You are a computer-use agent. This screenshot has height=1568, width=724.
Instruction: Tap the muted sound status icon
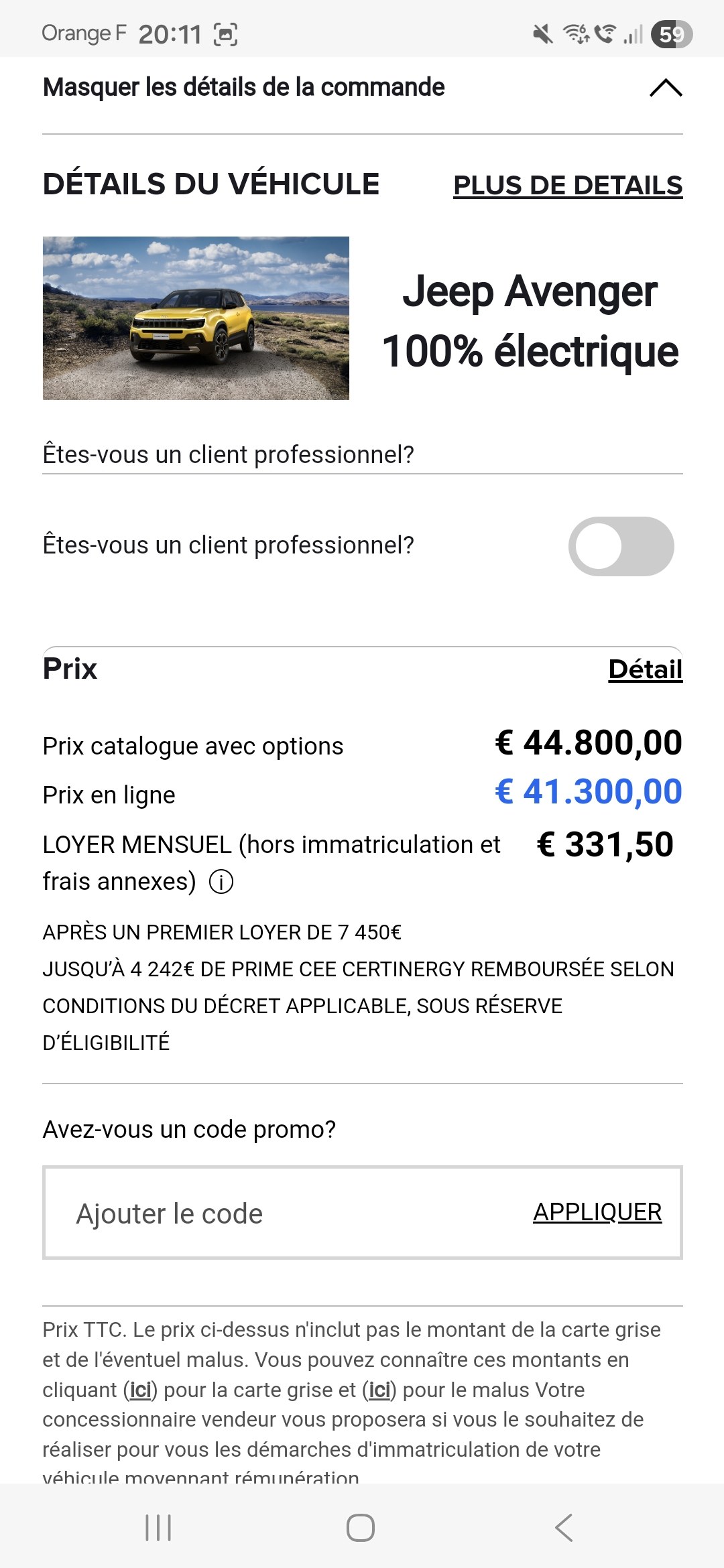pyautogui.click(x=542, y=34)
